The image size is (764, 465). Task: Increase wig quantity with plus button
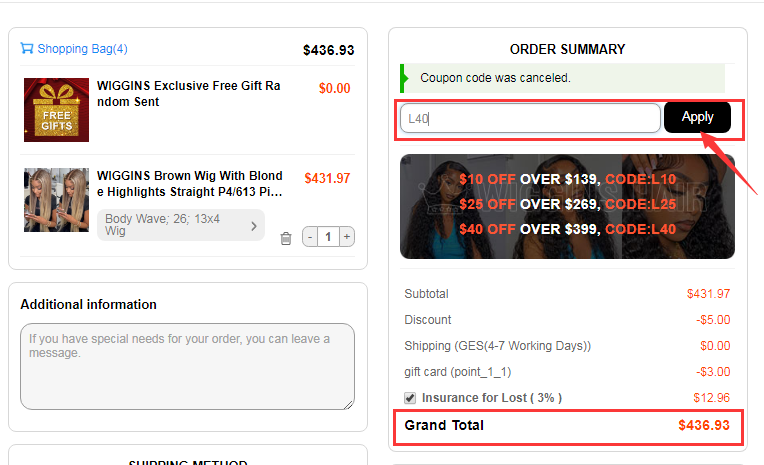(x=347, y=237)
